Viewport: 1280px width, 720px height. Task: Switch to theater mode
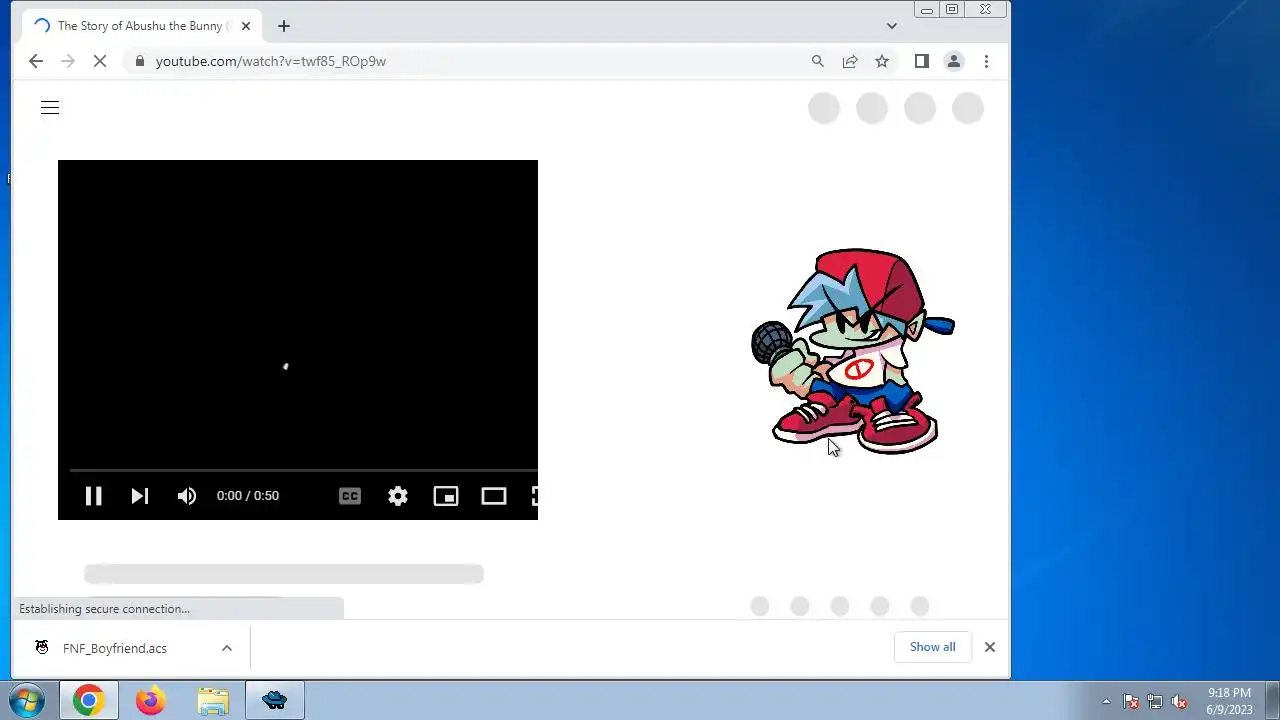pyautogui.click(x=494, y=496)
